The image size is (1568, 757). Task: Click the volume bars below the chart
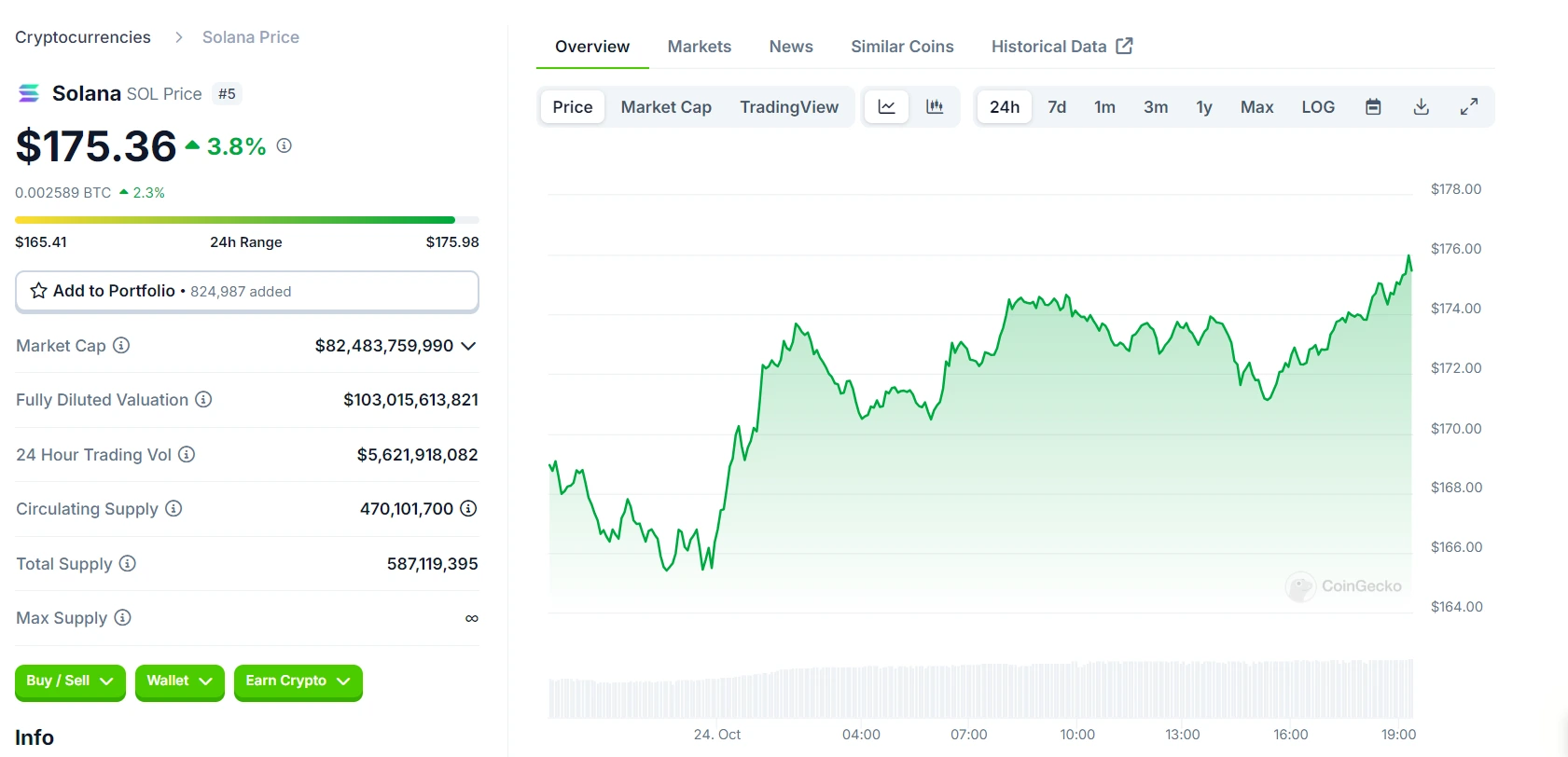(980, 688)
